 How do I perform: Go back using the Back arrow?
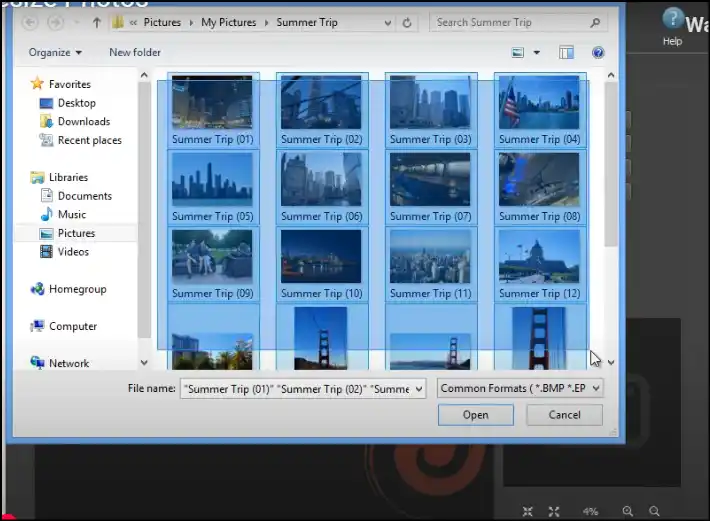[x=29, y=22]
